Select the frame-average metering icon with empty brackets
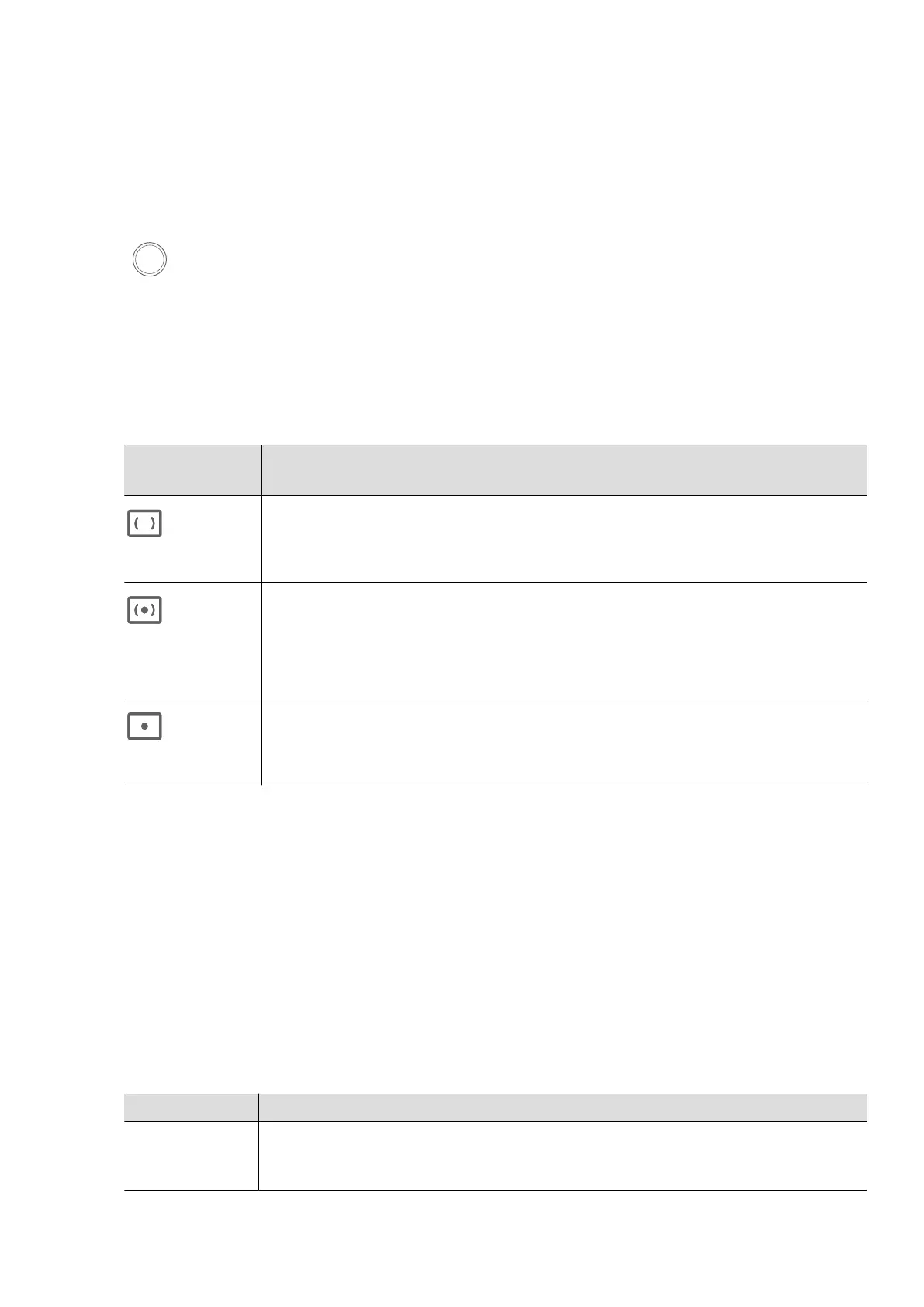924x1307 pixels. 144,525
